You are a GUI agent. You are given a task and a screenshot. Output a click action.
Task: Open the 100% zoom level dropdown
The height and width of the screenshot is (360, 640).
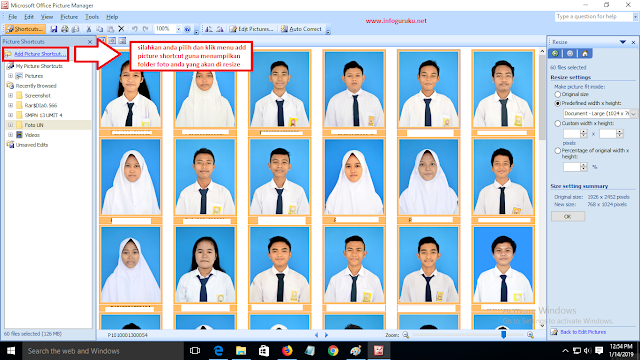coord(178,29)
